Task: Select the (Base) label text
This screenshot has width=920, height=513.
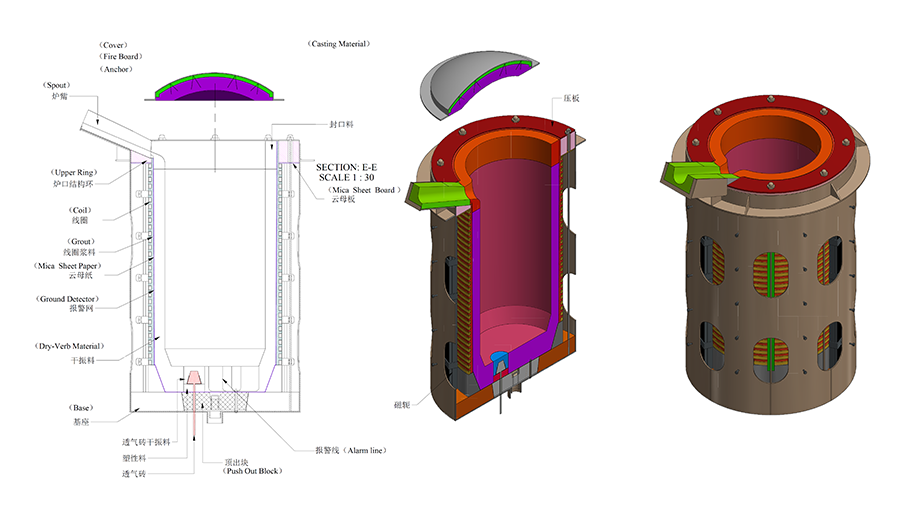Action: tap(82, 408)
